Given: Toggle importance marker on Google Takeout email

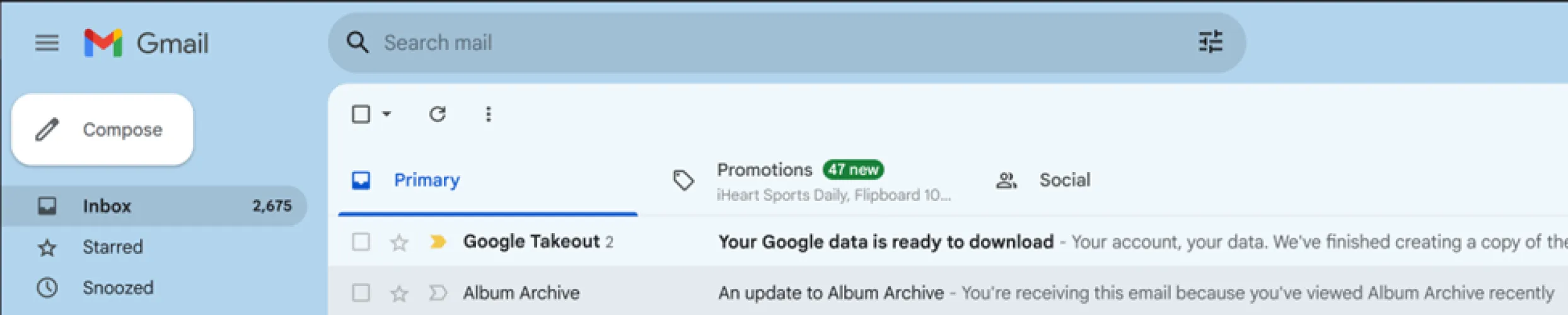Looking at the screenshot, I should coord(438,242).
